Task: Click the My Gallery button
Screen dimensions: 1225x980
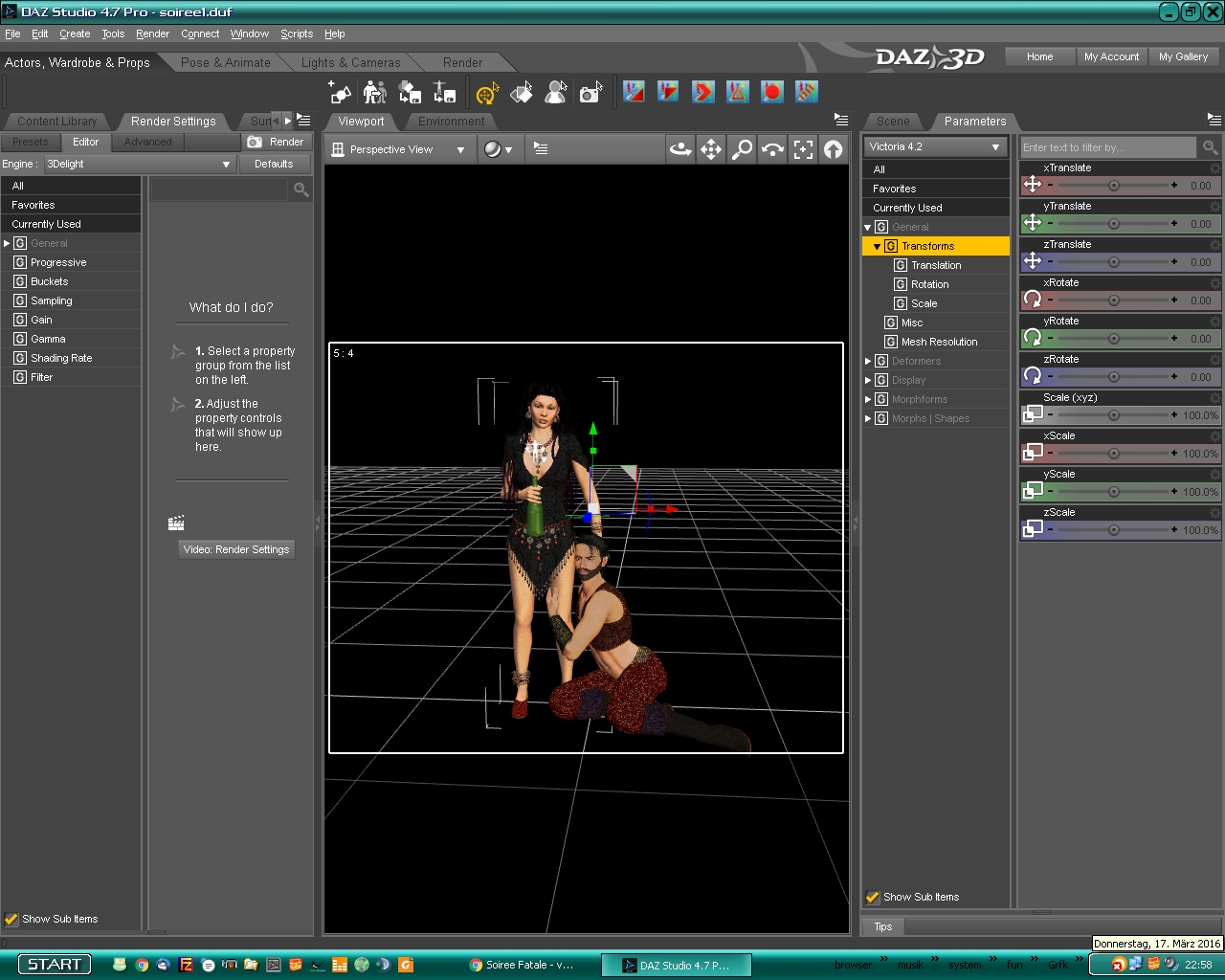Action: (x=1183, y=56)
